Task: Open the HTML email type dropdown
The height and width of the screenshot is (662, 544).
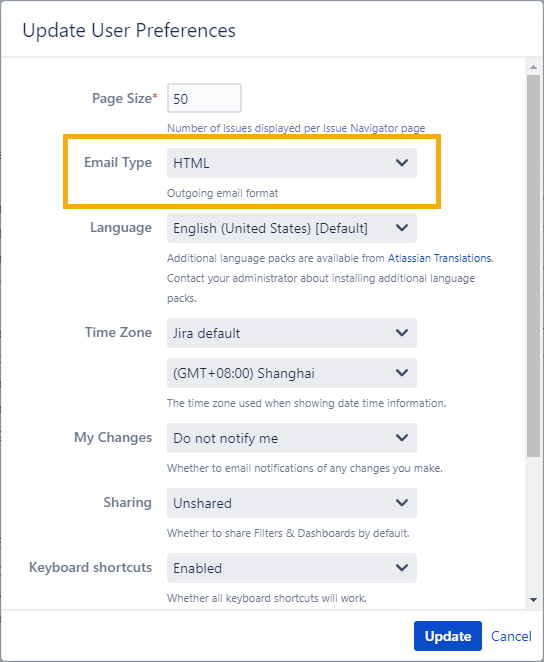Action: coord(292,163)
